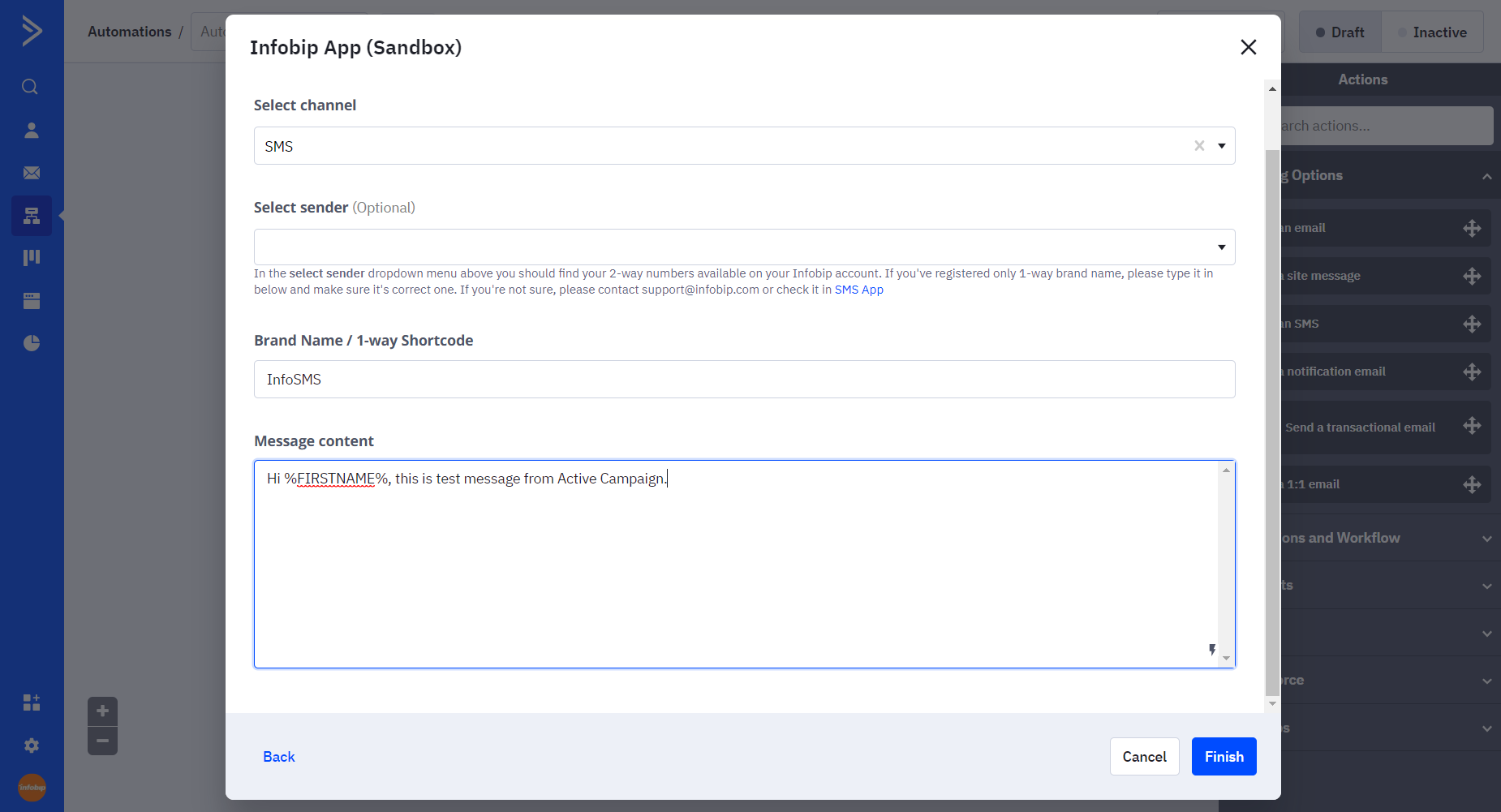Image resolution: width=1501 pixels, height=812 pixels.
Task: Click the Brand Name input field
Action: 744,380
